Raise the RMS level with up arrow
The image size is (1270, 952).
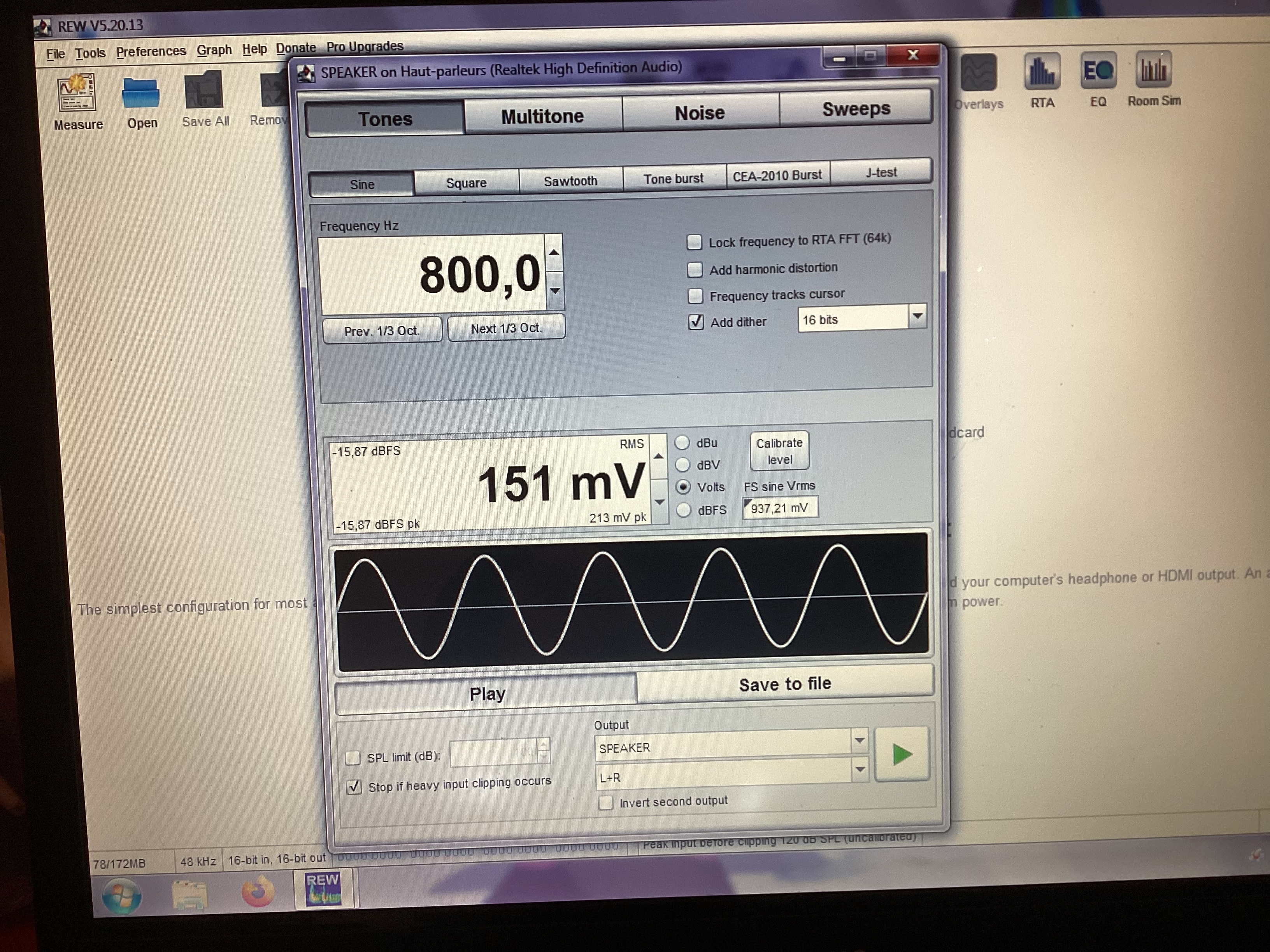pyautogui.click(x=658, y=457)
